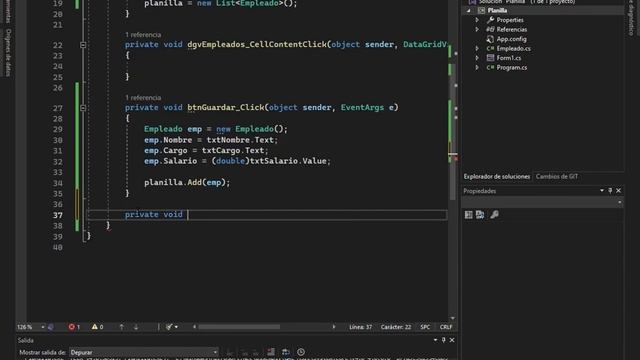Click line number 29 in the gutter
Screen dimensions: 640x360
tap(58, 129)
